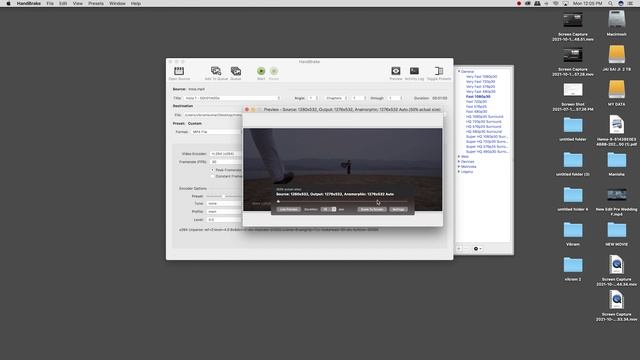This screenshot has width=640, height=360.
Task: Select the Fast 480p30 preset
Action: (x=476, y=111)
